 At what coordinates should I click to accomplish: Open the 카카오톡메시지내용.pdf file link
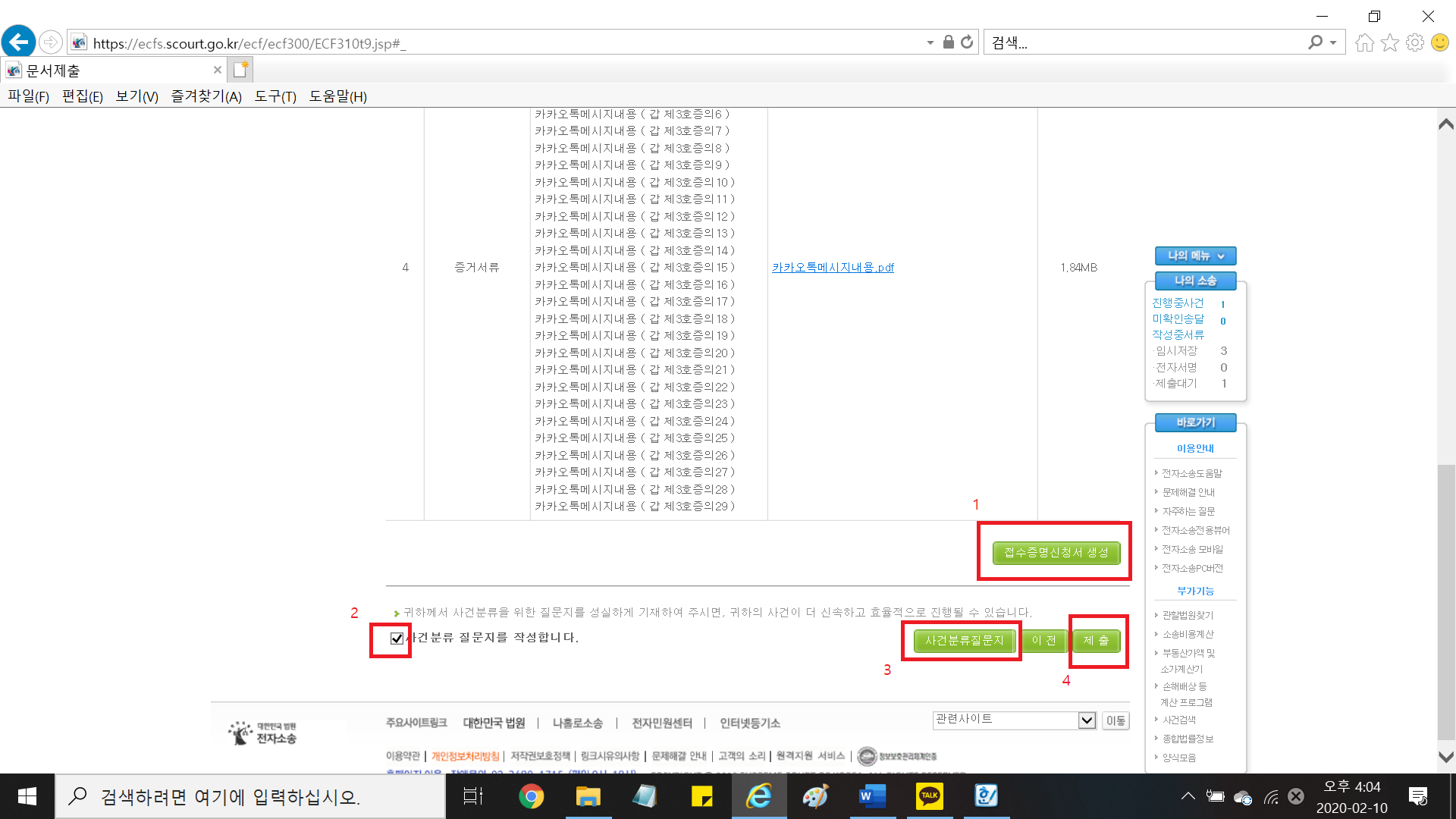point(833,268)
